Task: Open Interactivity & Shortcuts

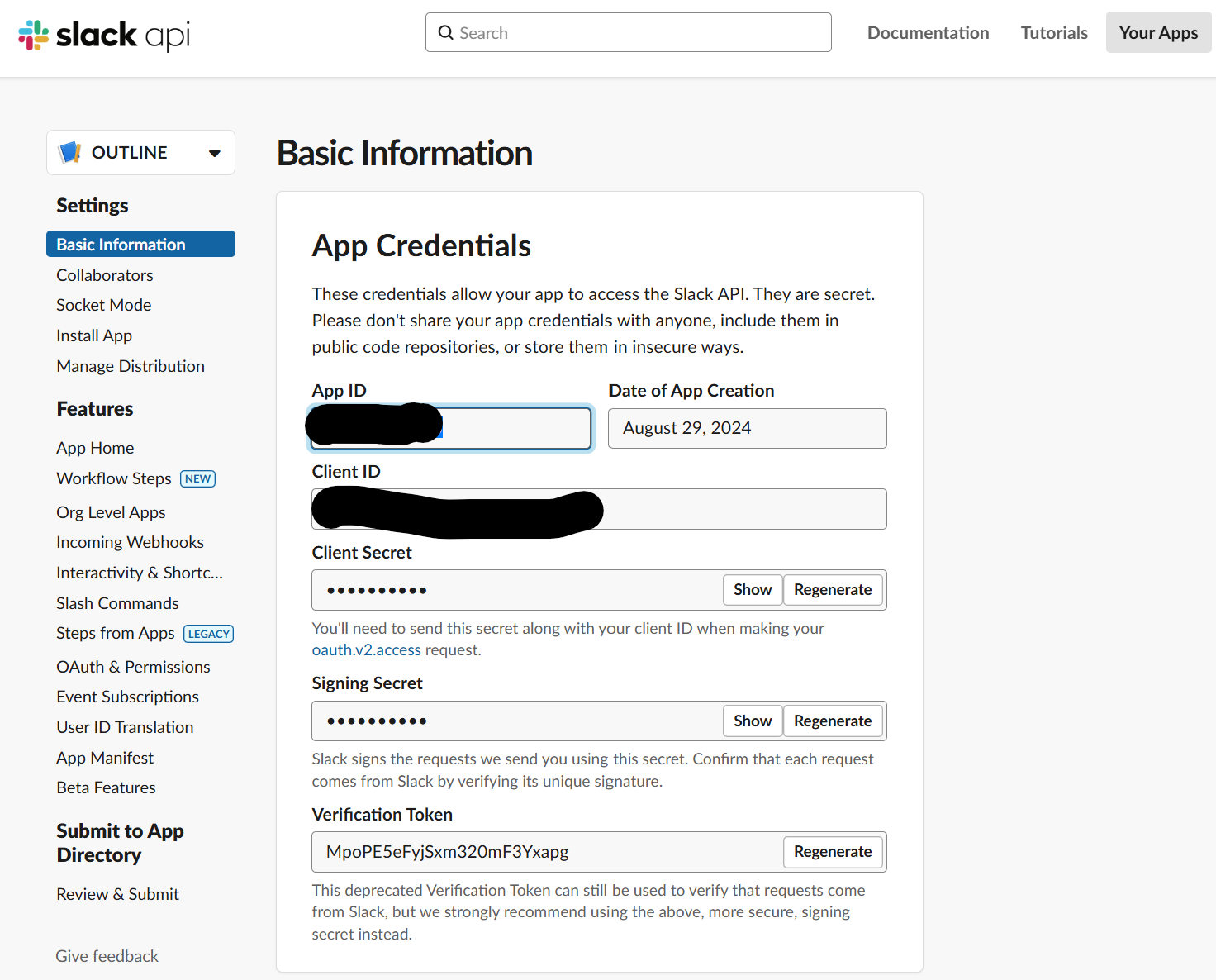Action: (140, 573)
